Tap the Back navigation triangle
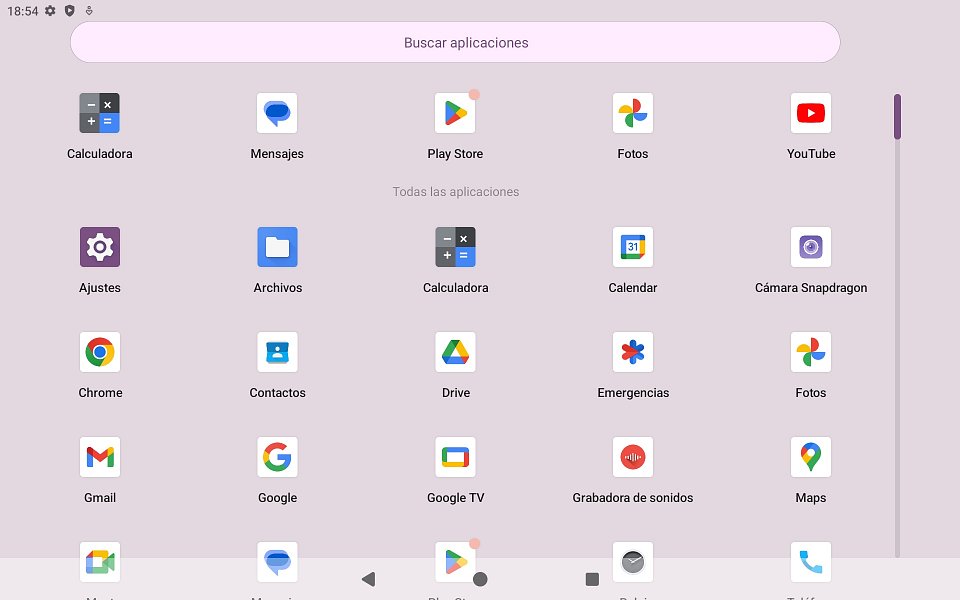The height and width of the screenshot is (600, 960). [369, 579]
